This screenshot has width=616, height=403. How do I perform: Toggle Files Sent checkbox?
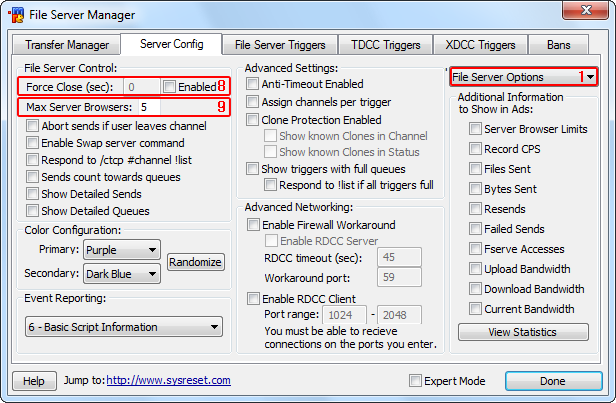pos(475,169)
